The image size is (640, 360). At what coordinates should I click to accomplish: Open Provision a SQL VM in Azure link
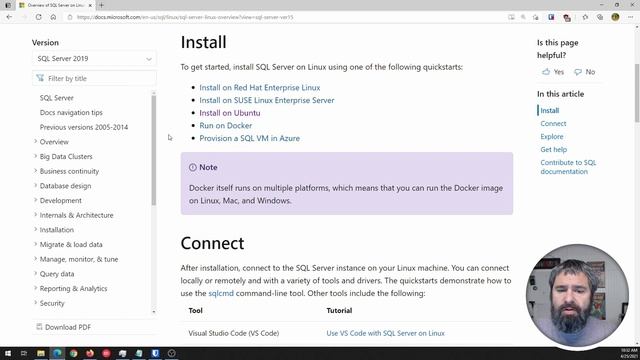(x=249, y=138)
